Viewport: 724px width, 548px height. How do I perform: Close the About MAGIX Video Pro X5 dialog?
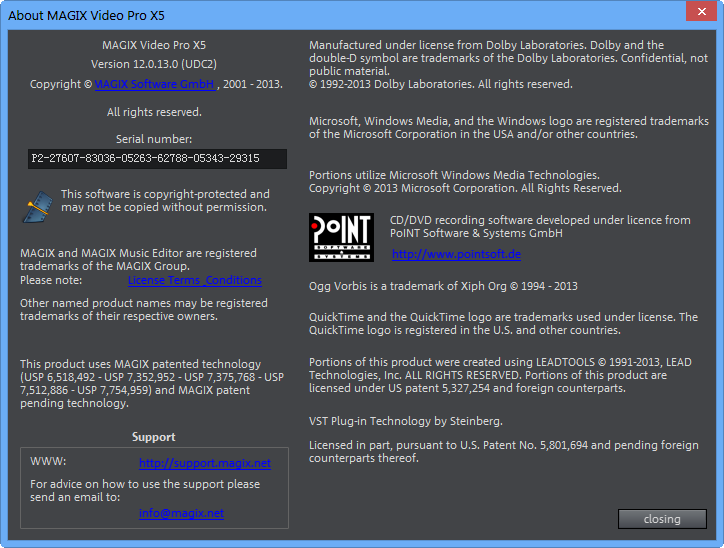701,12
